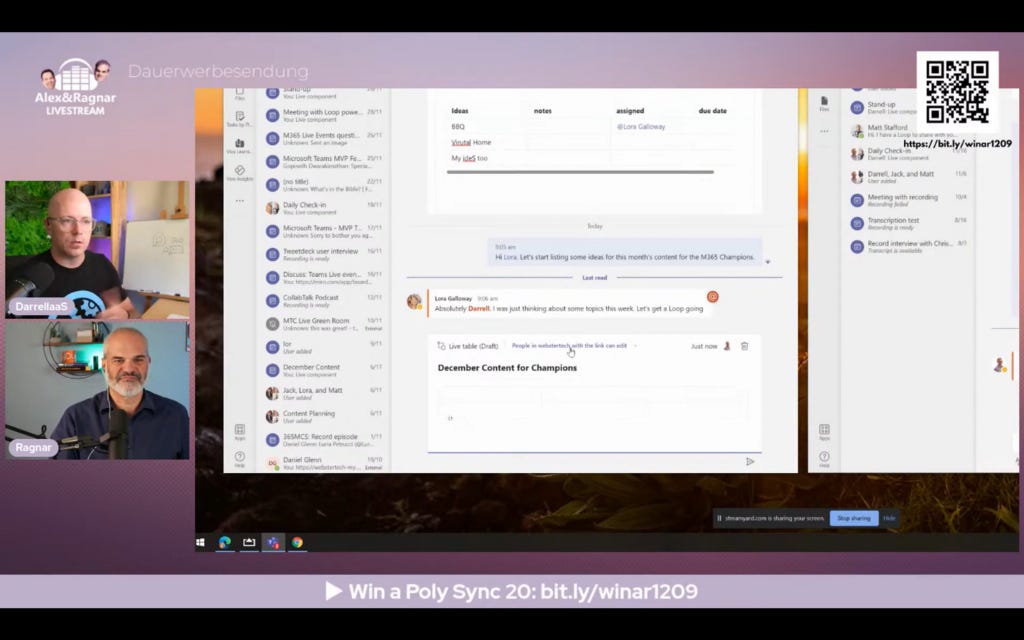This screenshot has height=640, width=1024.
Task: Launch Microsoft Edge from taskbar
Action: click(x=225, y=542)
